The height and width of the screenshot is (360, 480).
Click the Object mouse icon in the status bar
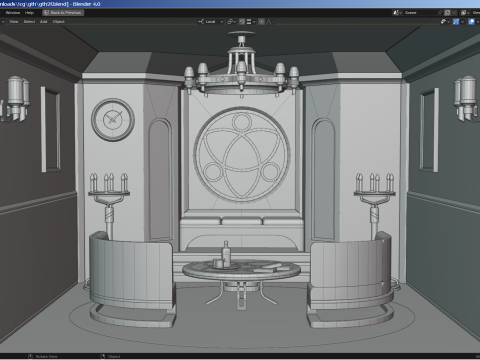pos(103,357)
